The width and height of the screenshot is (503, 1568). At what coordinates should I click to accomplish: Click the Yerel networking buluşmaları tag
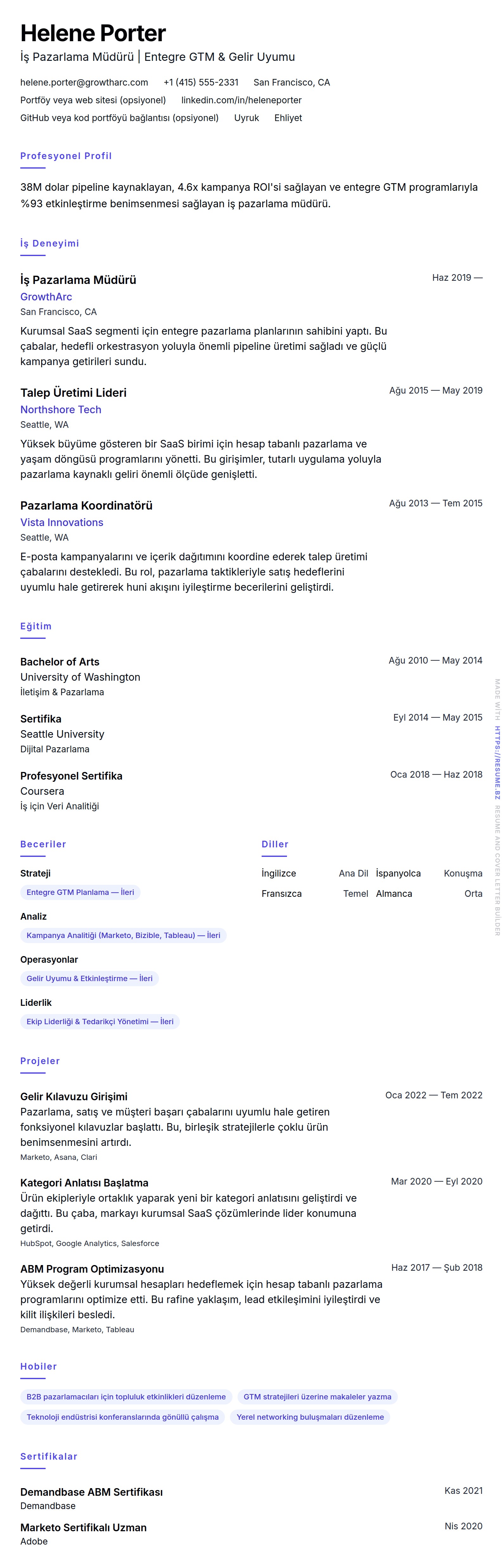click(x=310, y=1417)
